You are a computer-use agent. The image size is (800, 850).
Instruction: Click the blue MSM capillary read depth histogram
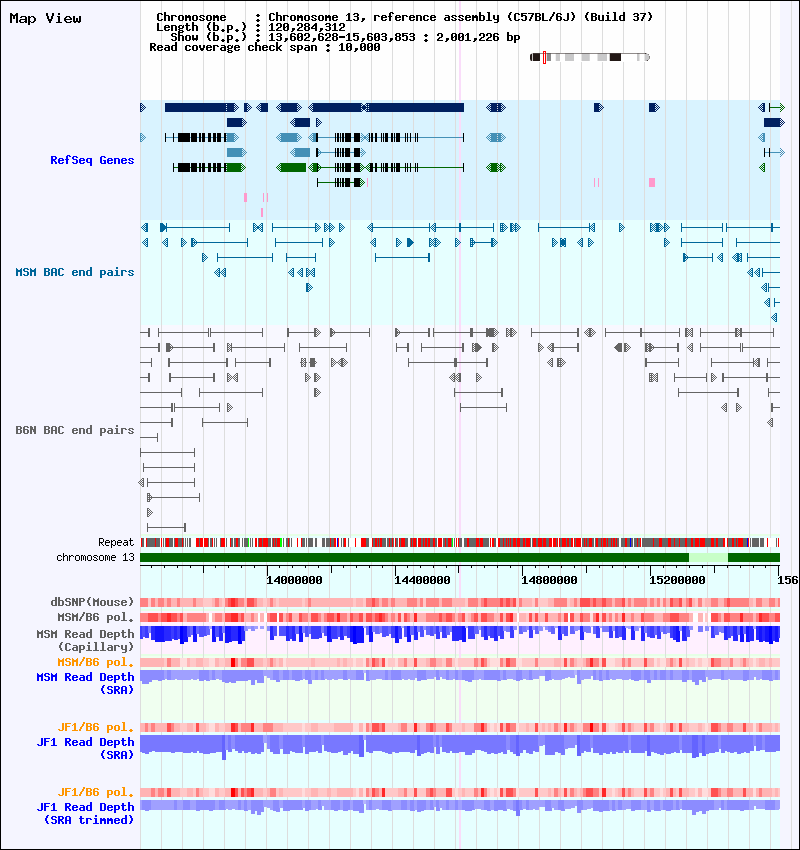(460, 634)
